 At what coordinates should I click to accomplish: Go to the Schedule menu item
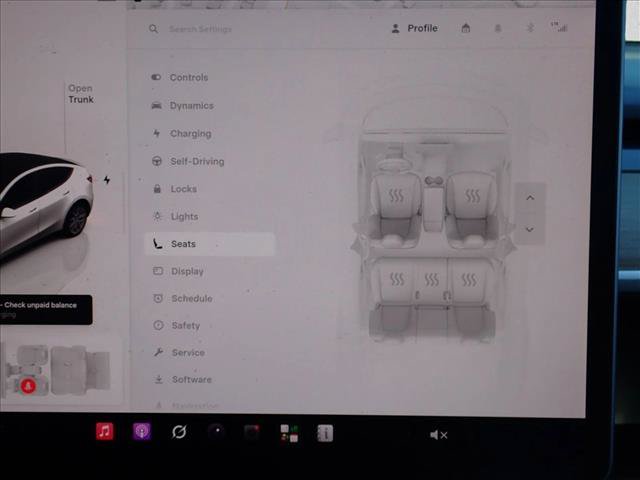click(182, 298)
